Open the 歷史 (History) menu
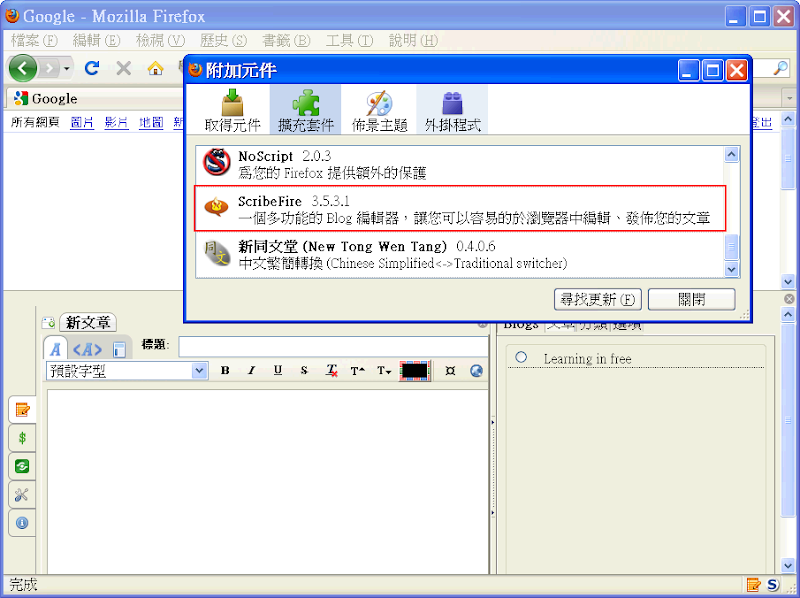Screen dimensions: 800x598 (223, 40)
